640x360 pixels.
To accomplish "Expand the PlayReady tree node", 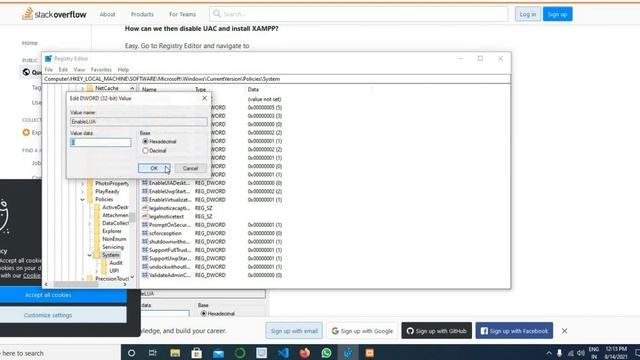I will click(82, 191).
